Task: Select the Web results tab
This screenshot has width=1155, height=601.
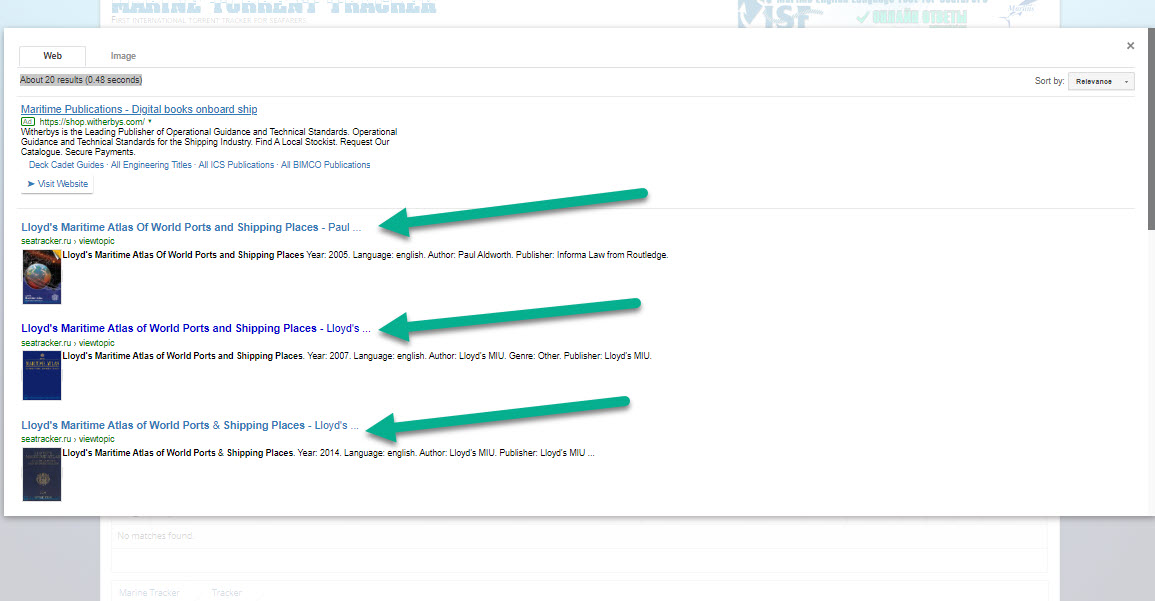Action: (x=52, y=57)
